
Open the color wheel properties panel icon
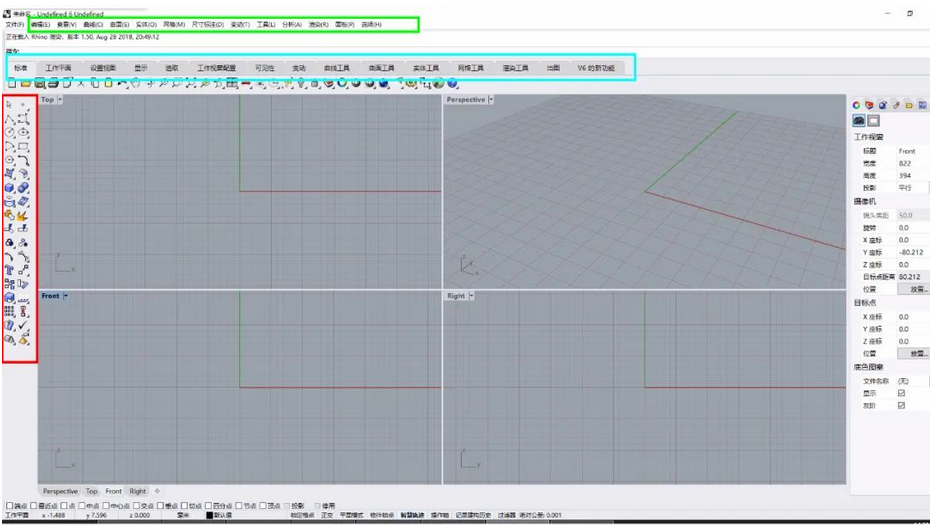[x=856, y=105]
